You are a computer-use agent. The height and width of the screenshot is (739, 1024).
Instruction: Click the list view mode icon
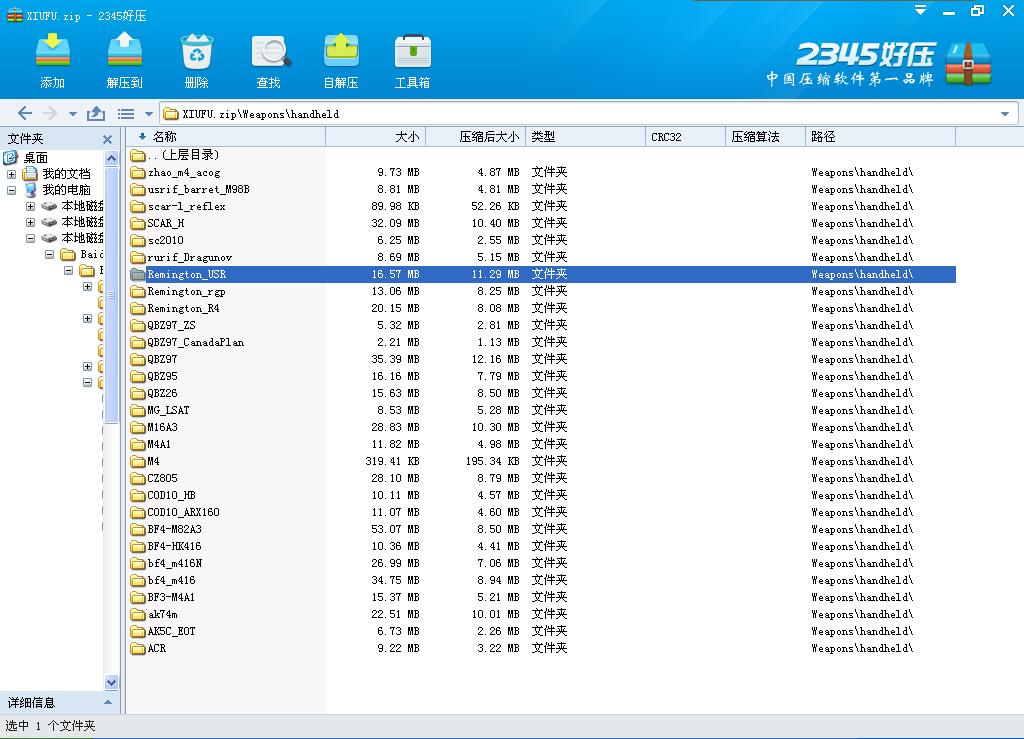[x=126, y=114]
